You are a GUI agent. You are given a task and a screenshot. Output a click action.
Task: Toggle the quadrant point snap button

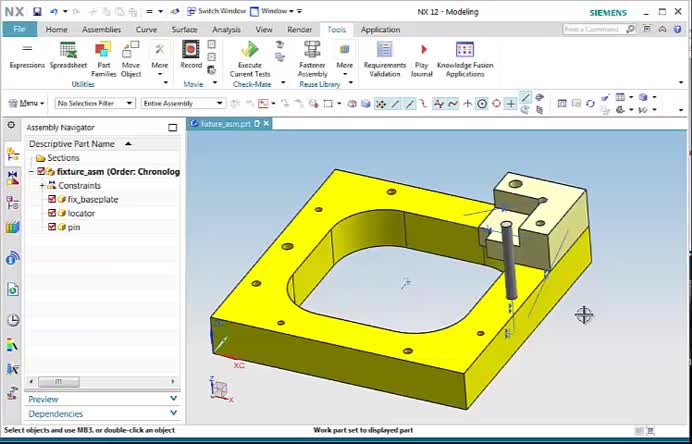pos(496,104)
